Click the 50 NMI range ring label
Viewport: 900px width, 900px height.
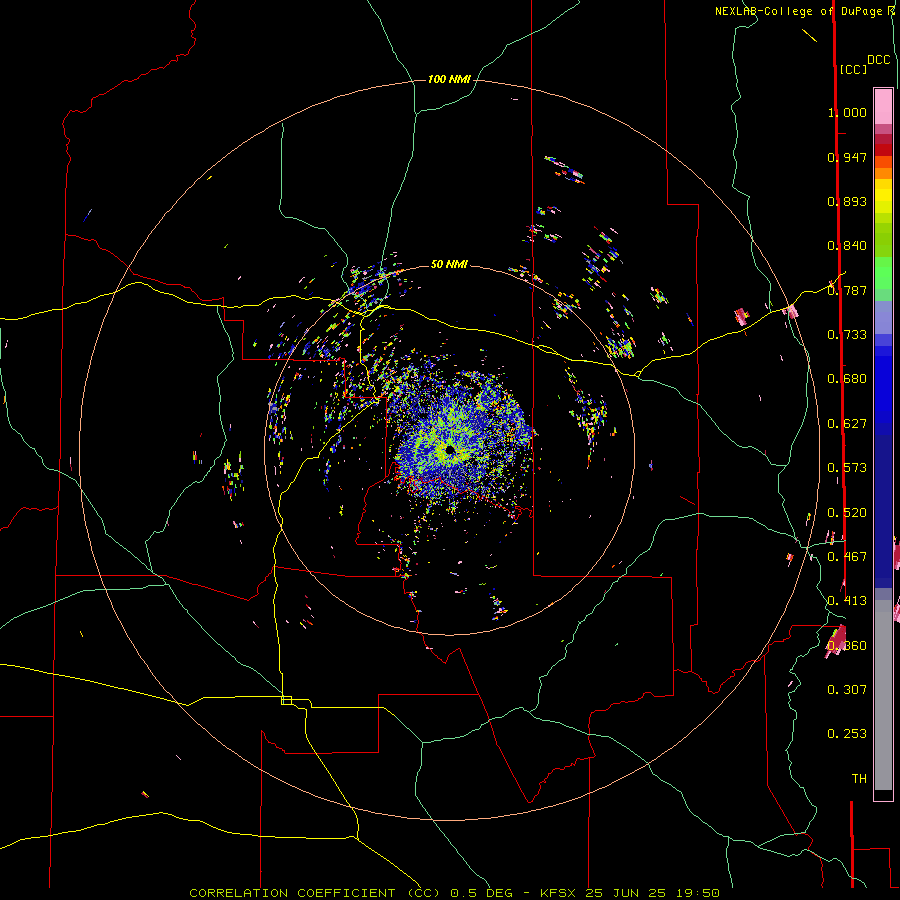point(449,264)
